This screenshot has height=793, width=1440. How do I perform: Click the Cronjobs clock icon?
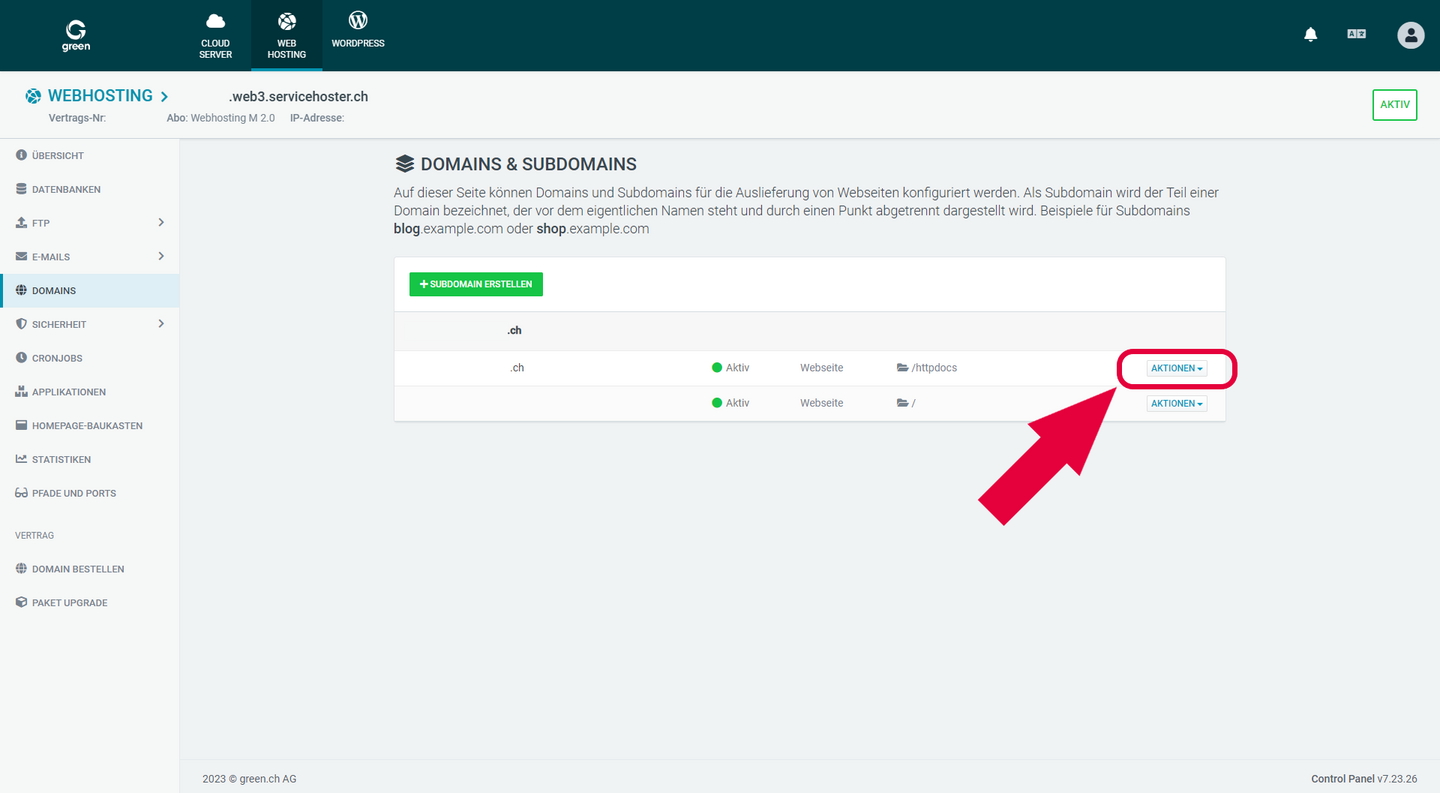21,358
